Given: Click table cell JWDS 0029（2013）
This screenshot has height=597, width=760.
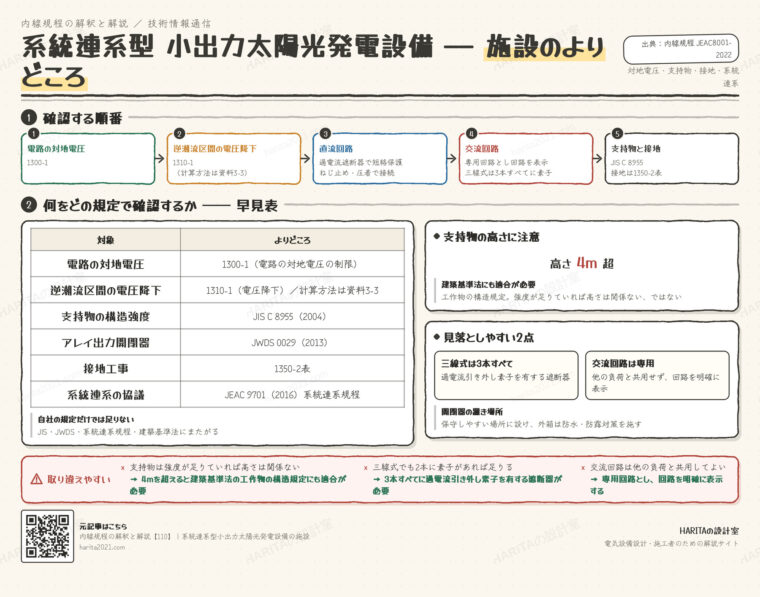Looking at the screenshot, I should coord(292,343).
